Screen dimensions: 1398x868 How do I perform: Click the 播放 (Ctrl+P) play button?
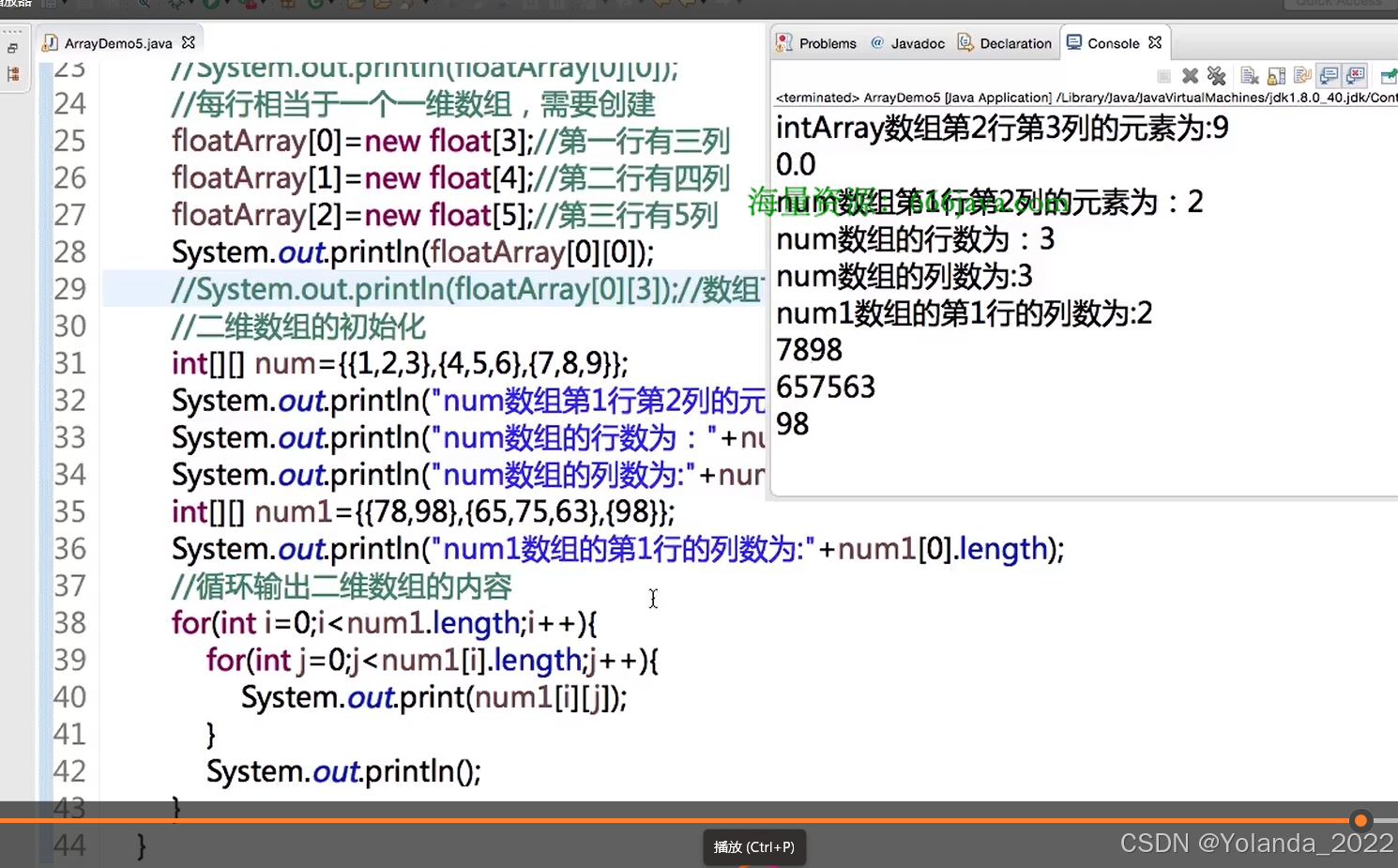tap(754, 846)
